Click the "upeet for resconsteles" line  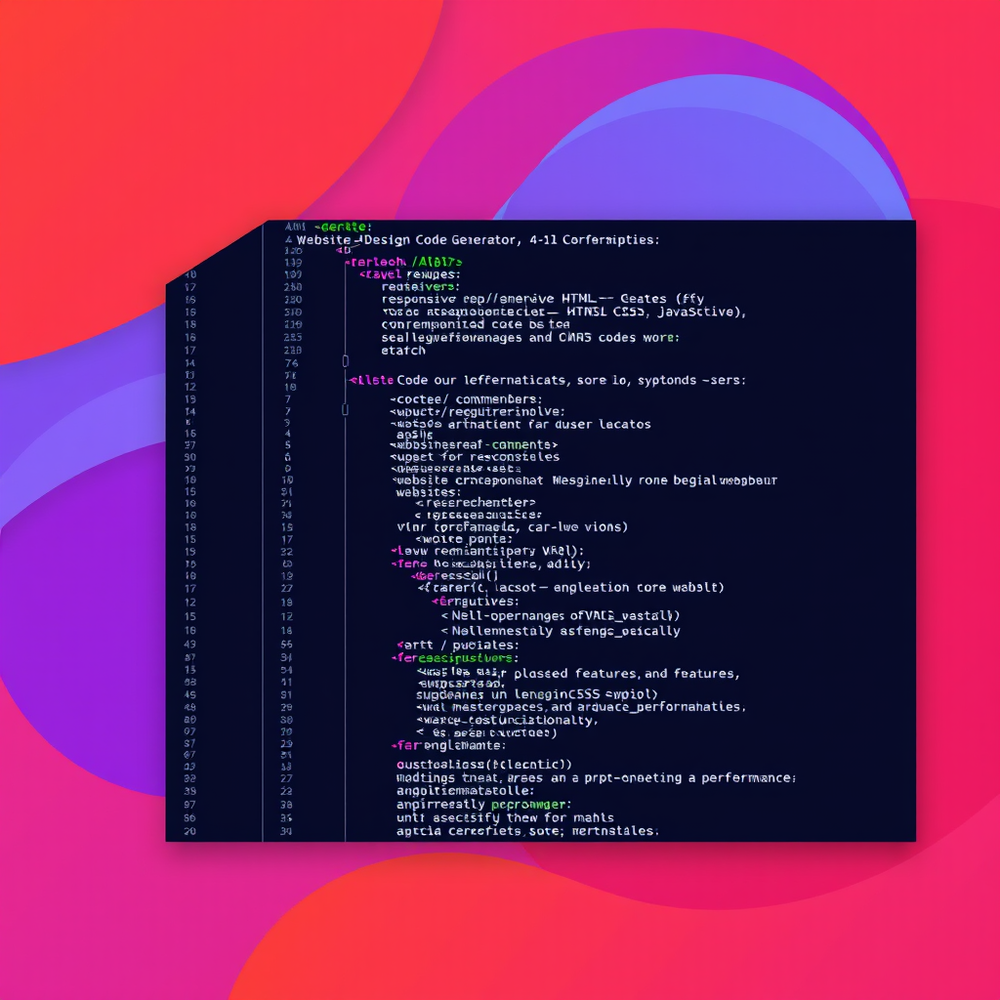coord(475,457)
